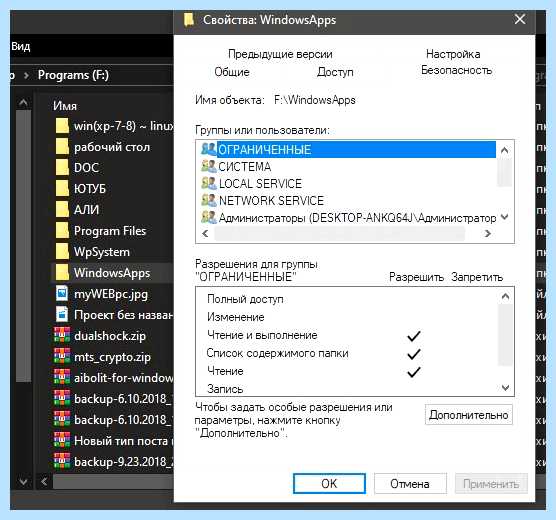The image size is (556, 520).
Task: Click the NETWORK SERVICE group icon
Action: point(208,200)
